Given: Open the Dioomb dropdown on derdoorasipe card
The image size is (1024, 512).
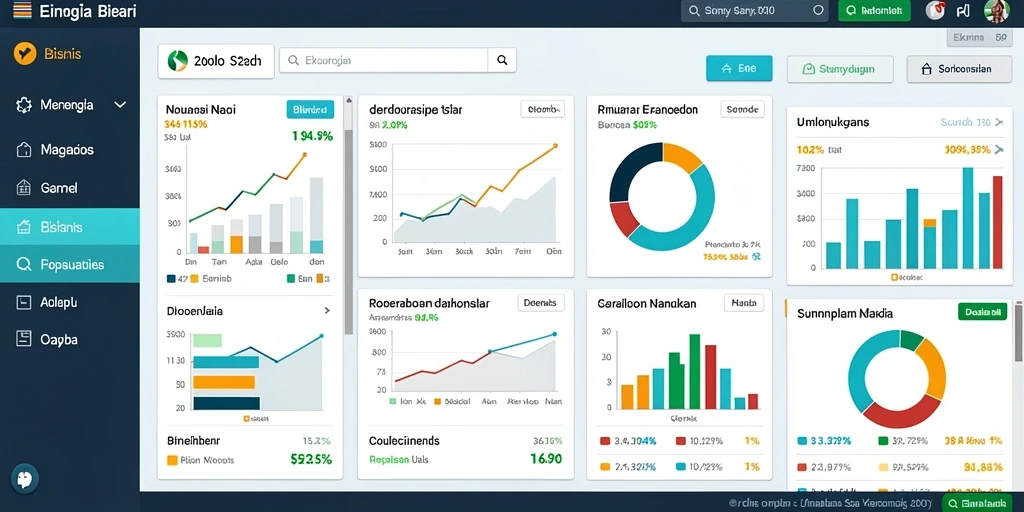Looking at the screenshot, I should point(543,110).
